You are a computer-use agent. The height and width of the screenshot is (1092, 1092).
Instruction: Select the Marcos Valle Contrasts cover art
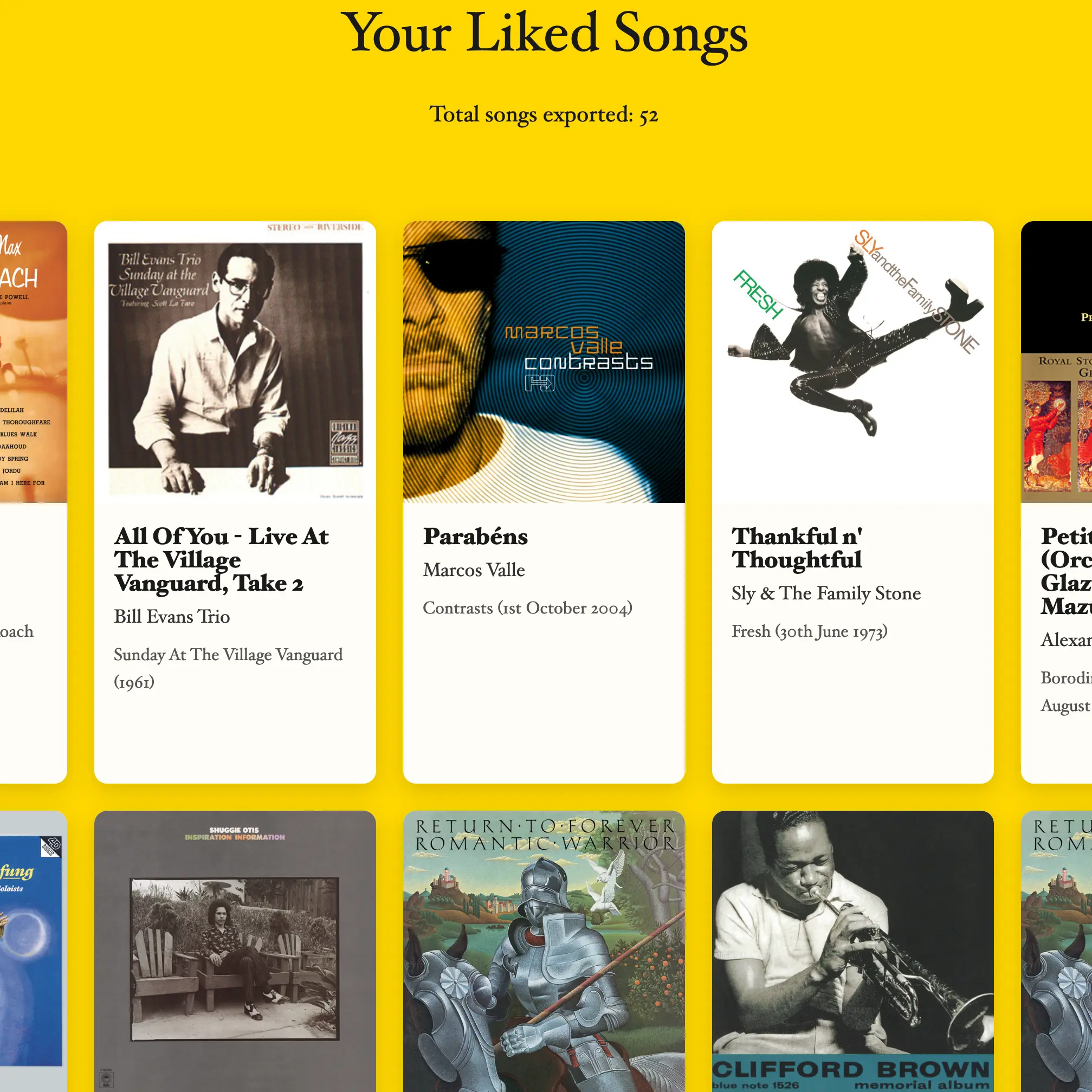(544, 361)
